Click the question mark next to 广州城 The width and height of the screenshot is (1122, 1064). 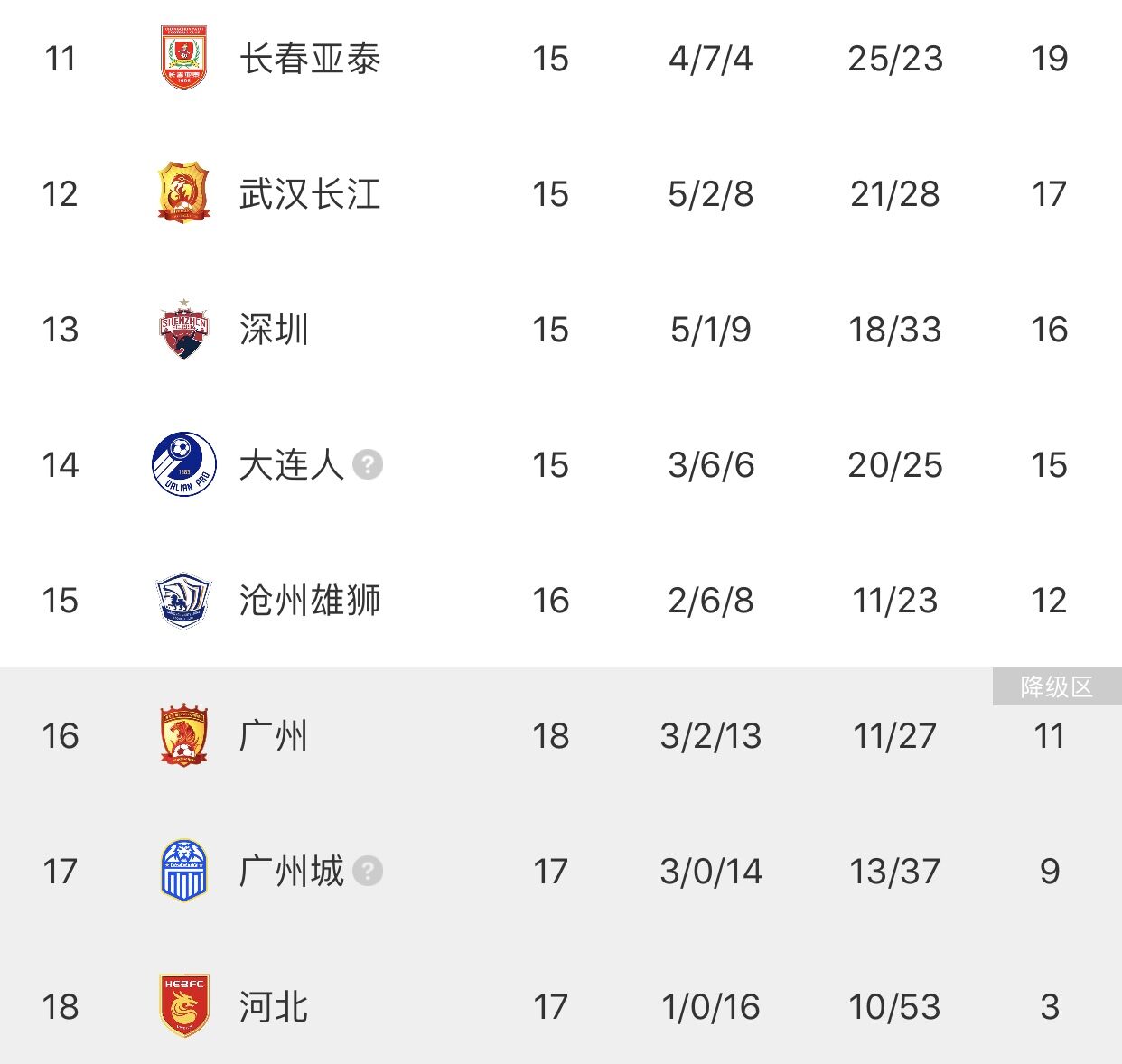point(368,871)
